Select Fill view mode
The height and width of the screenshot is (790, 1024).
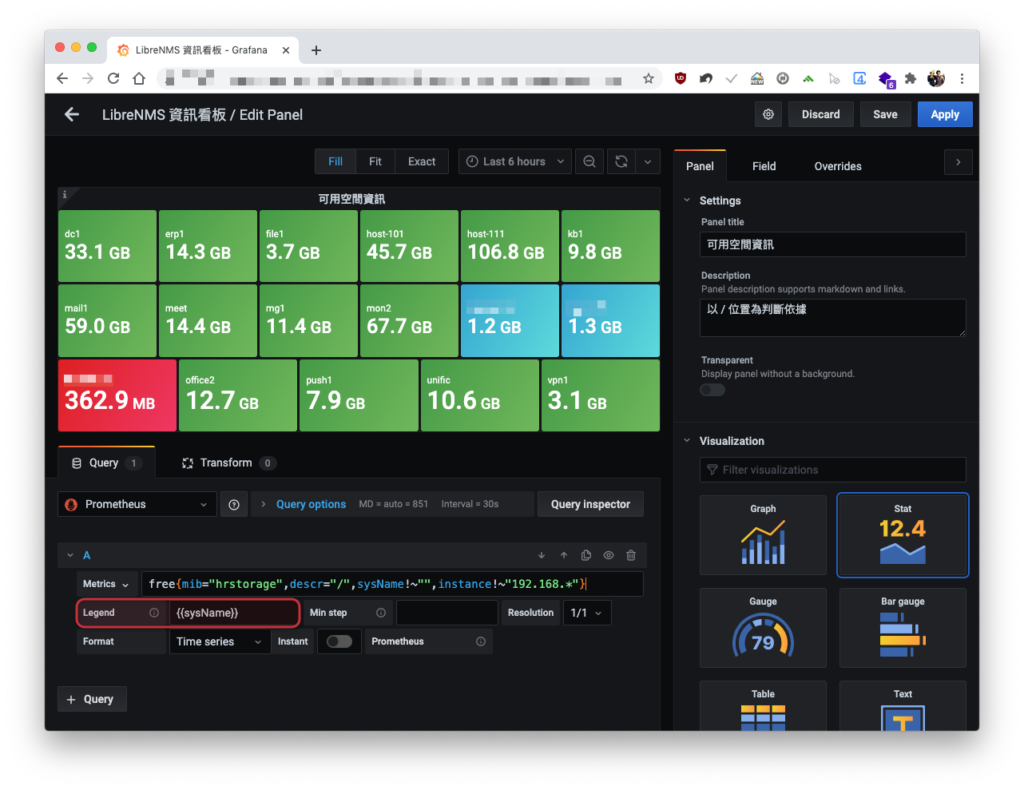pyautogui.click(x=335, y=161)
